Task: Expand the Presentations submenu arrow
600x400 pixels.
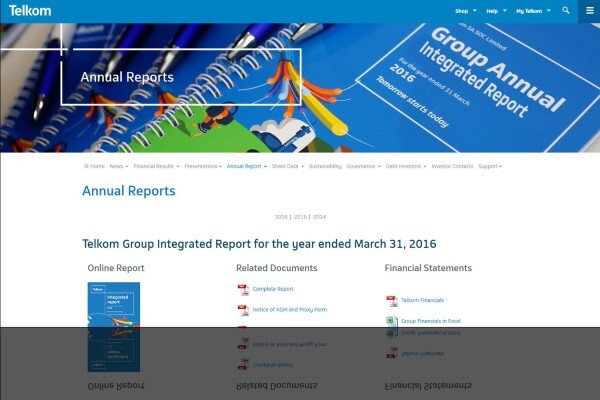Action: 220,167
